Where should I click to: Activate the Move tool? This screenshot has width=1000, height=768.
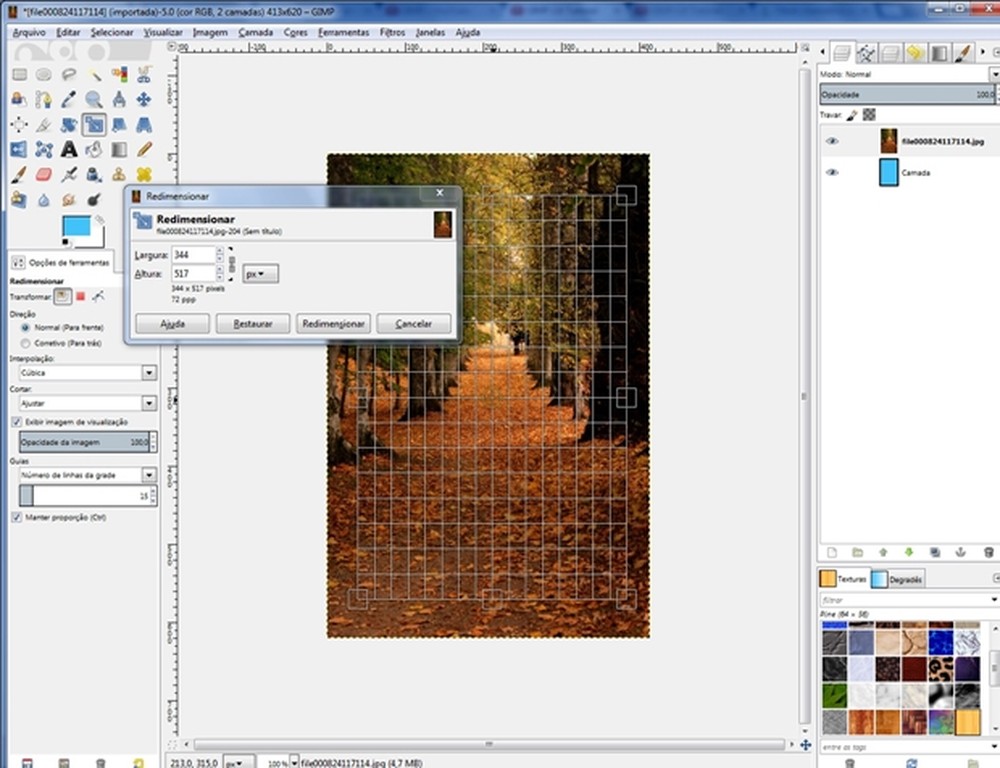point(144,98)
